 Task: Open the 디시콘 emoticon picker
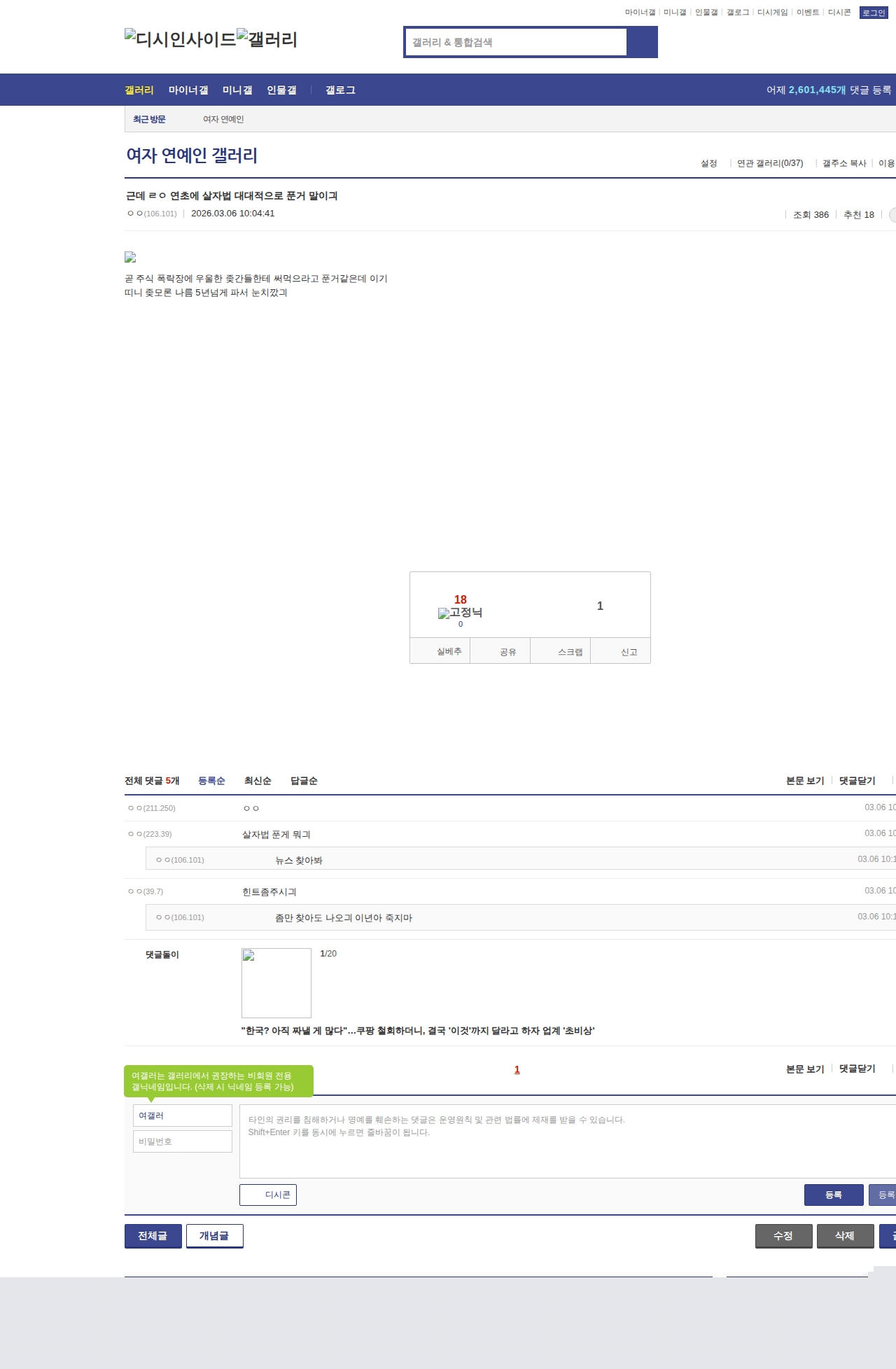point(268,1195)
